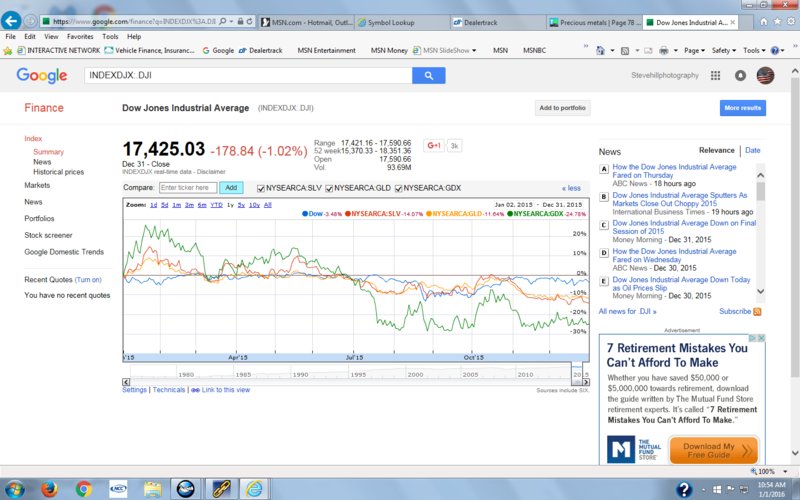Screen dimensions: 800x500
Task: Open the File menu
Action: [x=10, y=37]
